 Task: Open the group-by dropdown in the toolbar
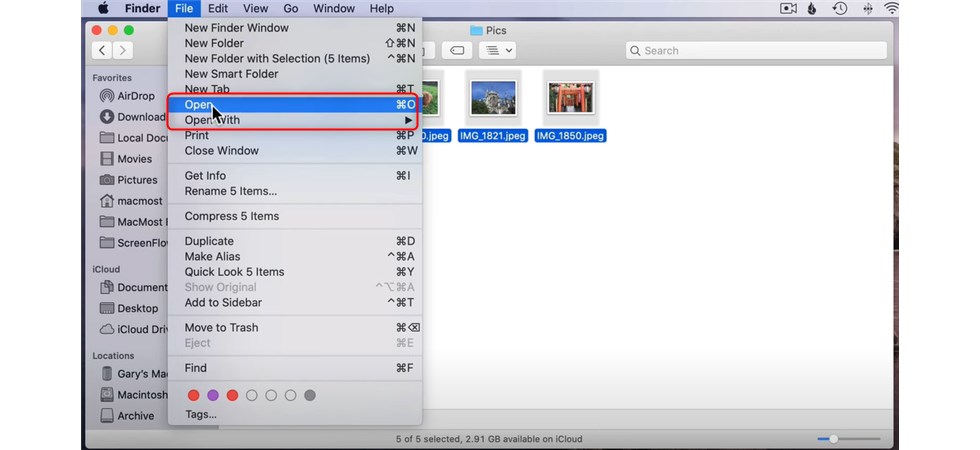click(x=497, y=50)
